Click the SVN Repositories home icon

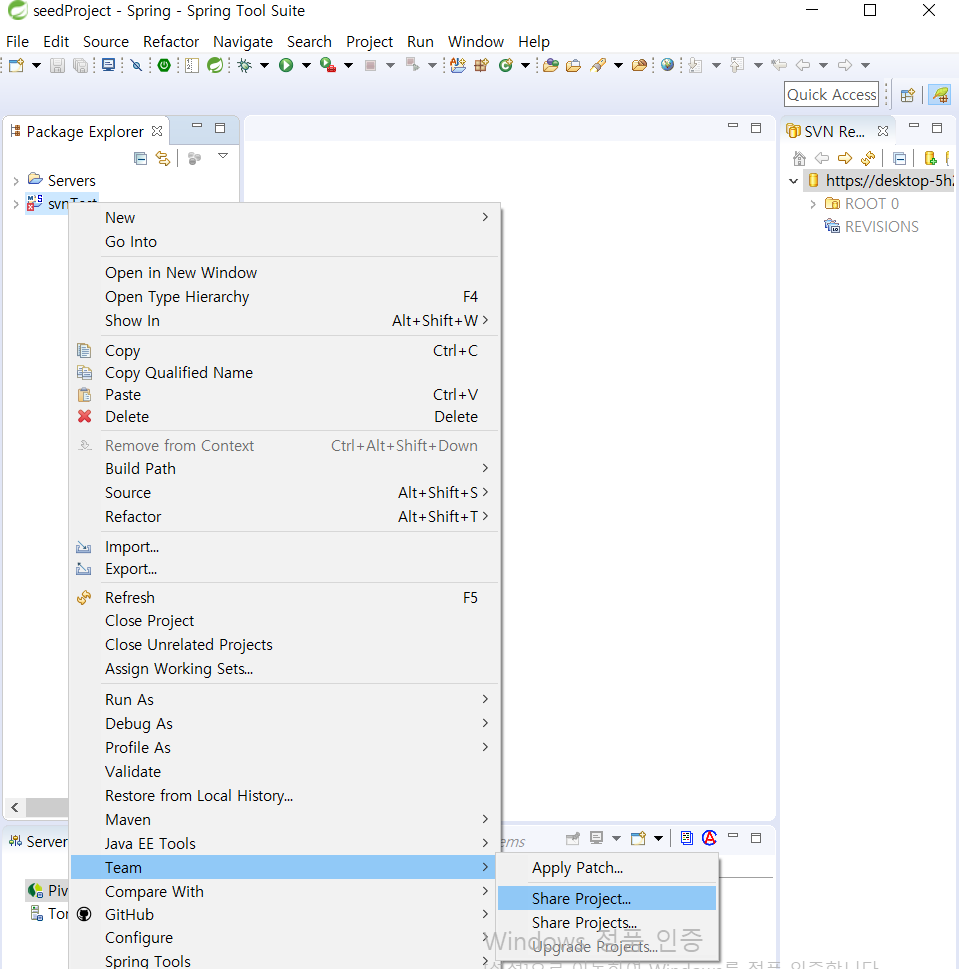click(x=799, y=159)
